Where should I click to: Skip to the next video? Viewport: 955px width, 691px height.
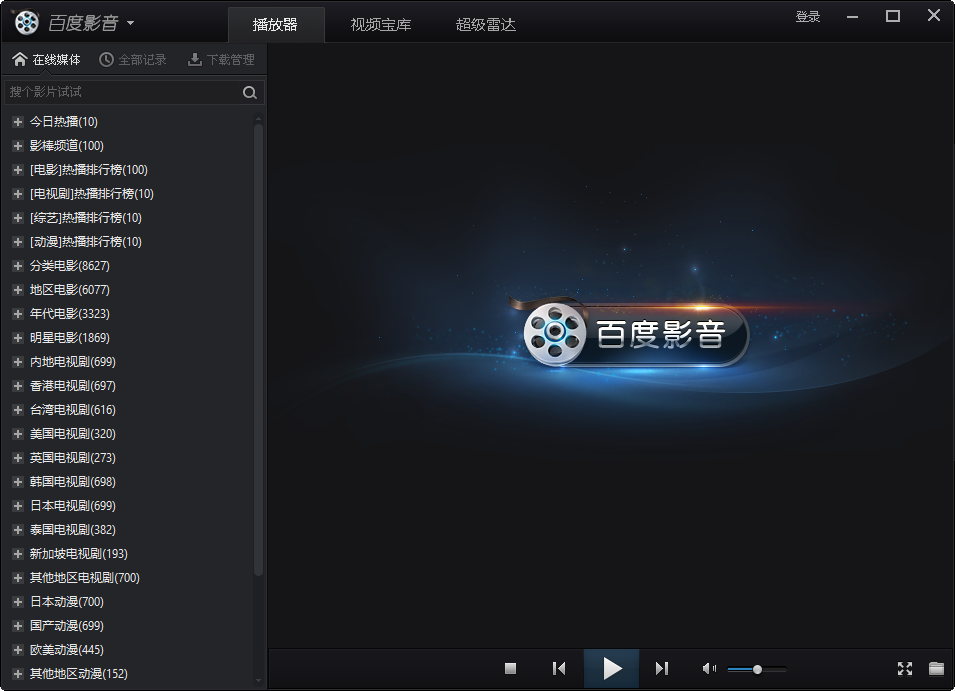tap(662, 668)
